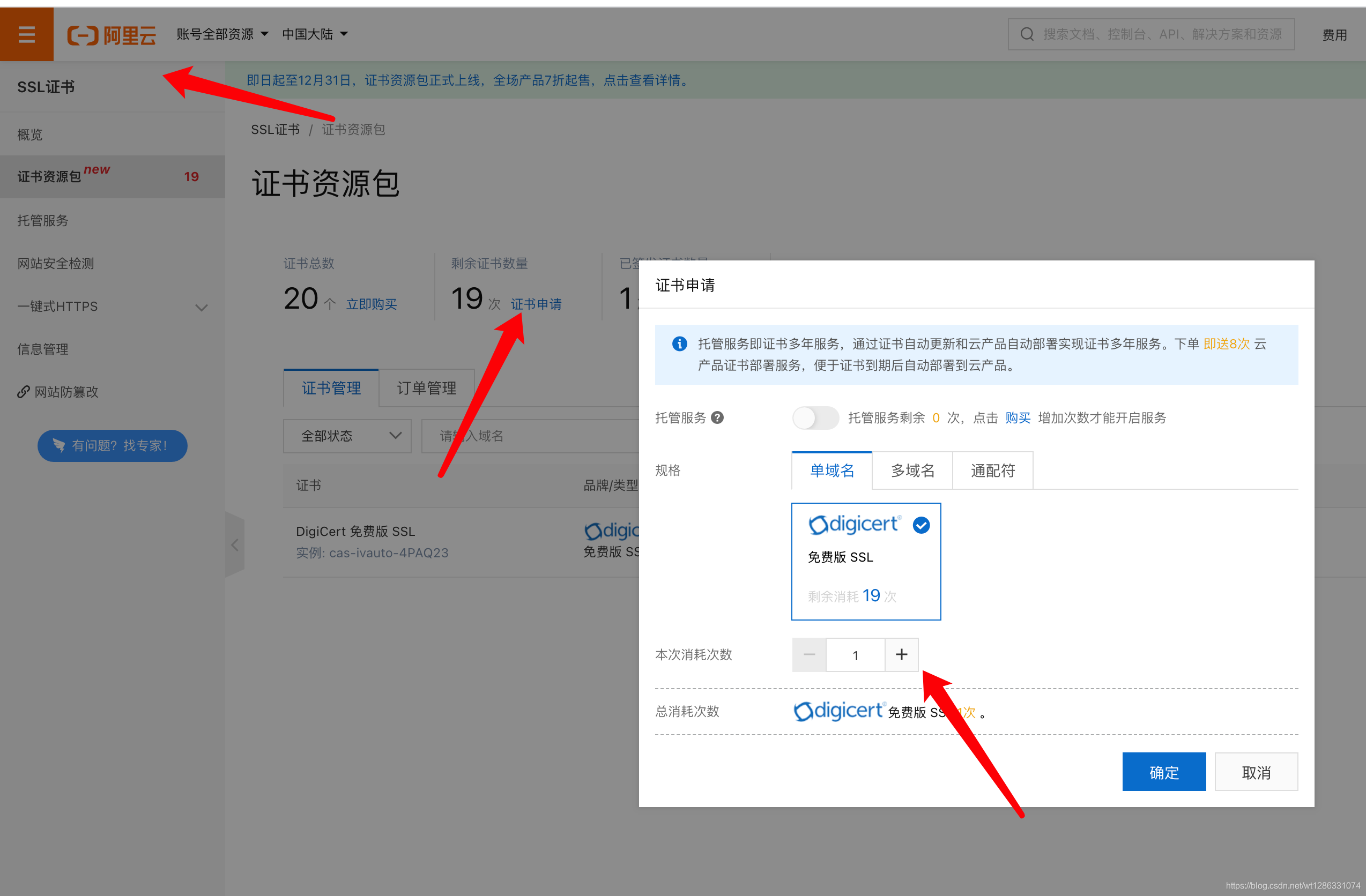Click the search magnifier icon
The image size is (1366, 896).
coord(1027,34)
